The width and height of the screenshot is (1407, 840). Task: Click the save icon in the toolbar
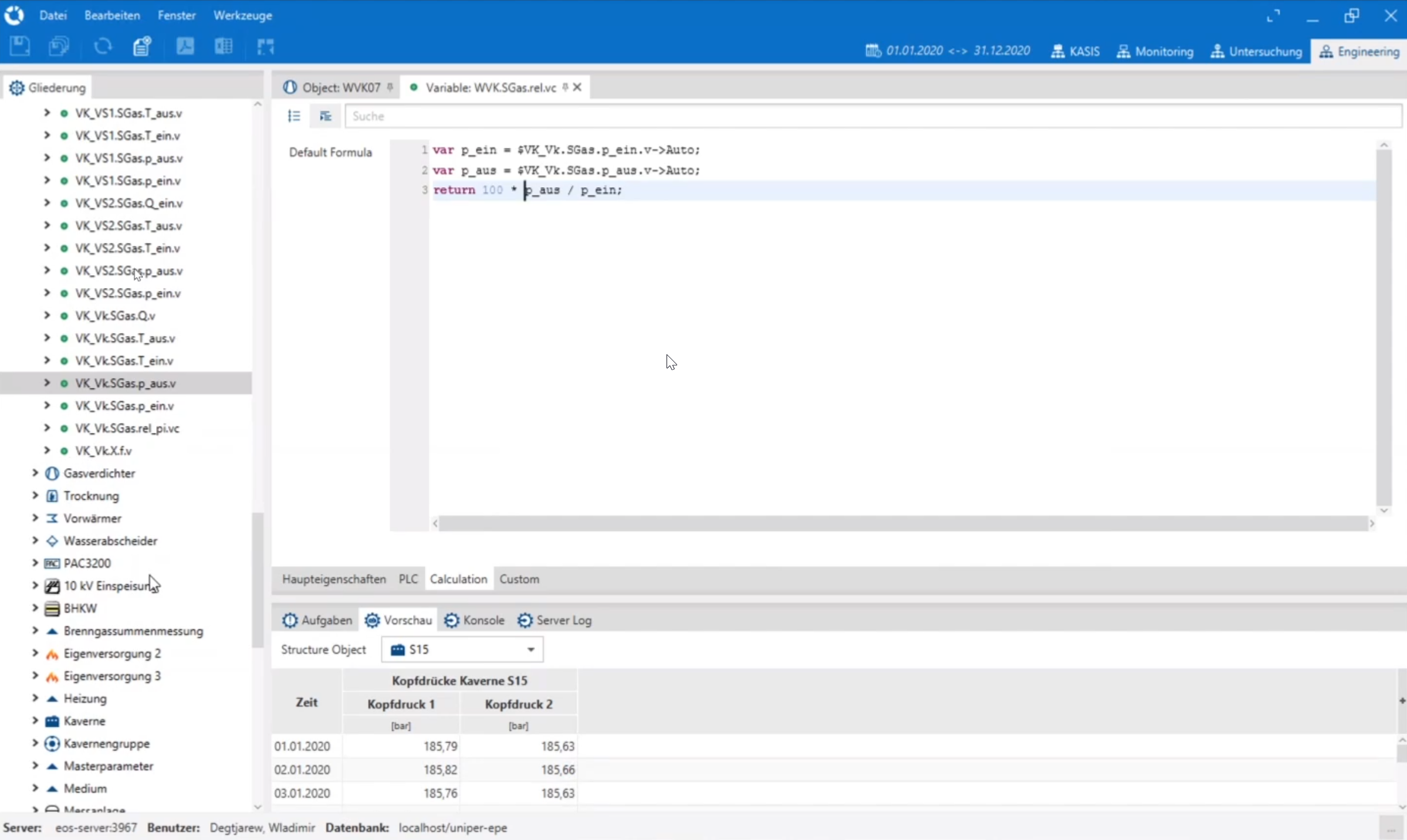20,46
